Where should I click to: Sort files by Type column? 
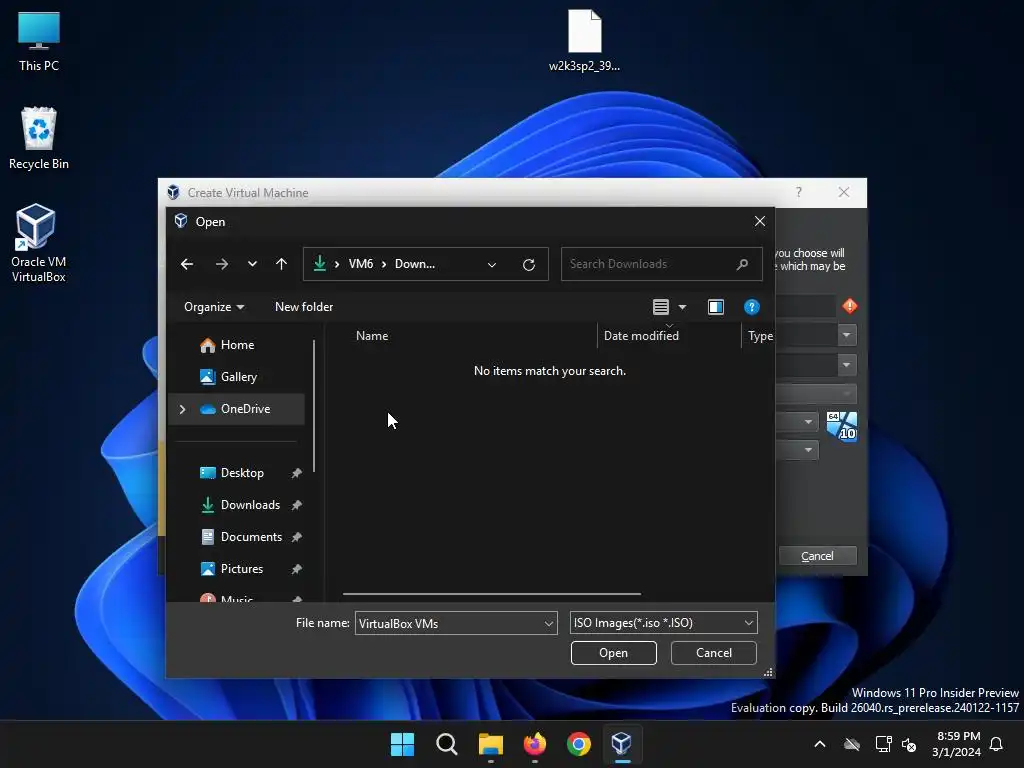[x=759, y=336]
